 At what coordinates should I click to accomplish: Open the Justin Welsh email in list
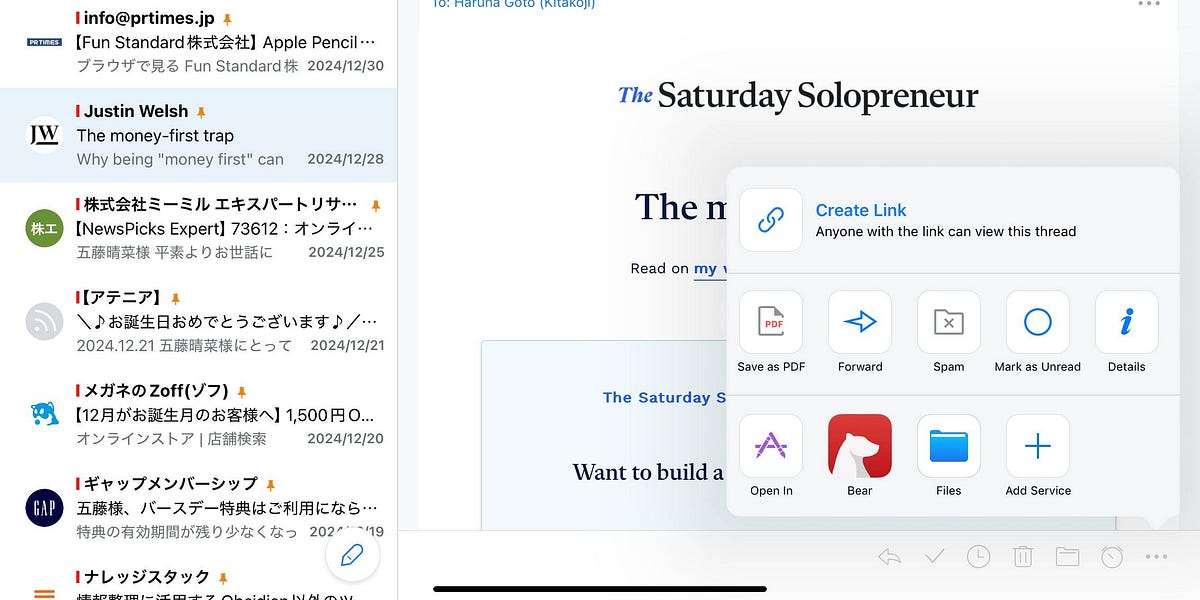(x=198, y=135)
